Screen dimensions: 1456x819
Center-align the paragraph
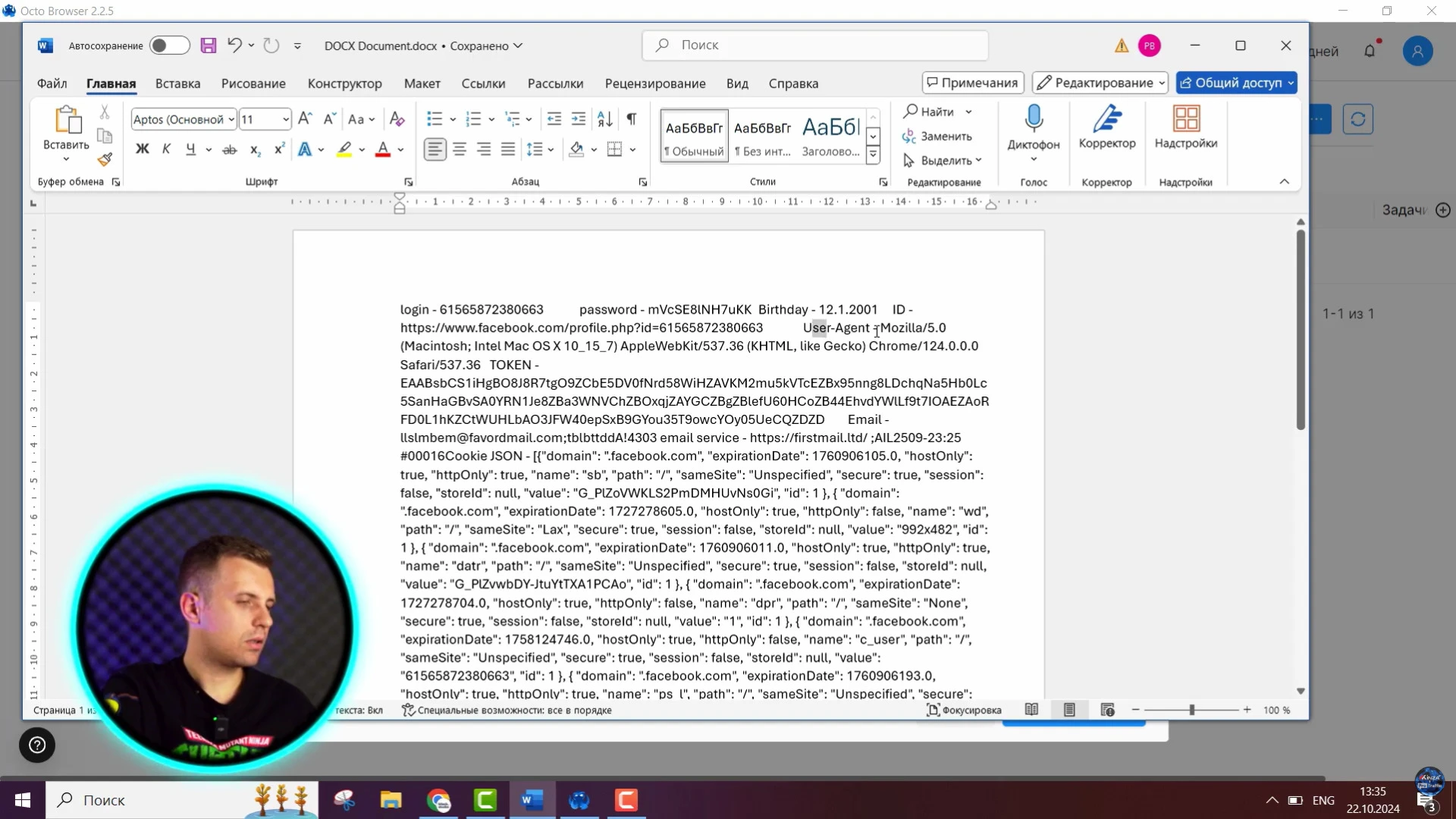pos(460,149)
